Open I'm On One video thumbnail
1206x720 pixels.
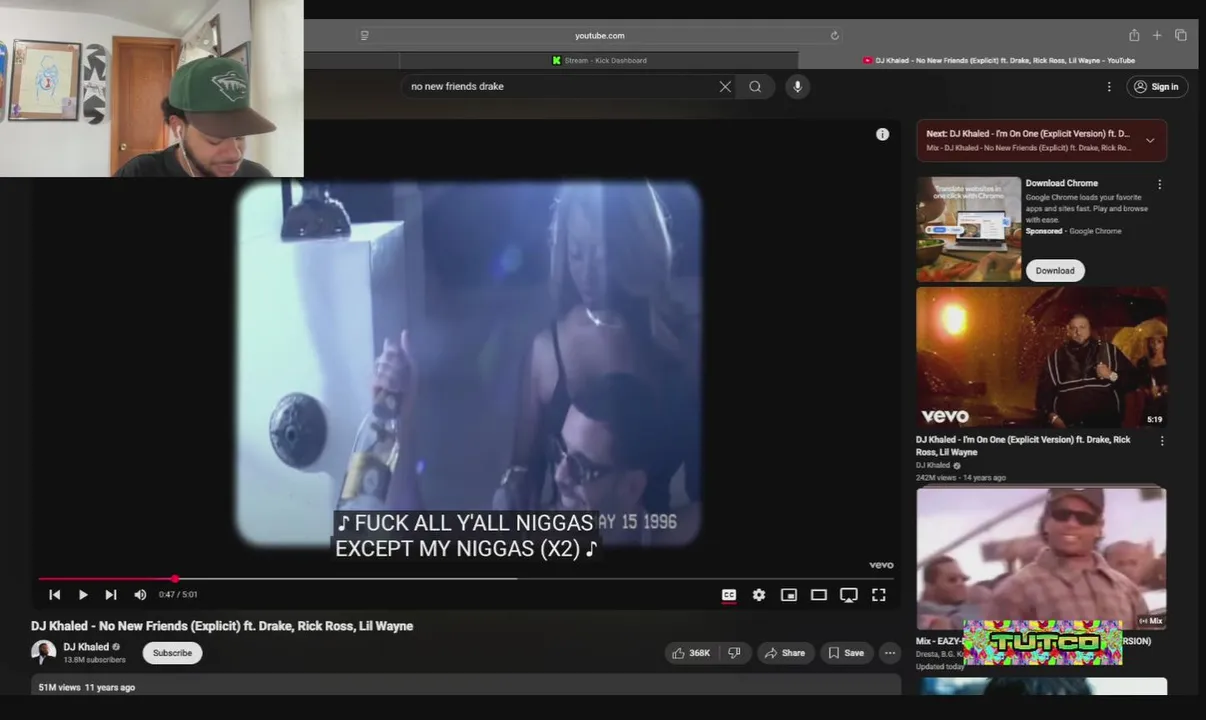1041,358
